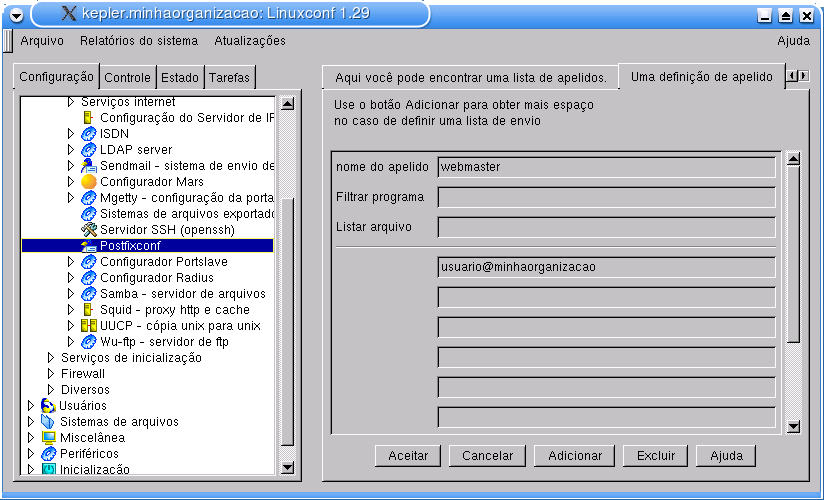Expand the Diversos node
This screenshot has width=824, height=500.
tap(51, 390)
